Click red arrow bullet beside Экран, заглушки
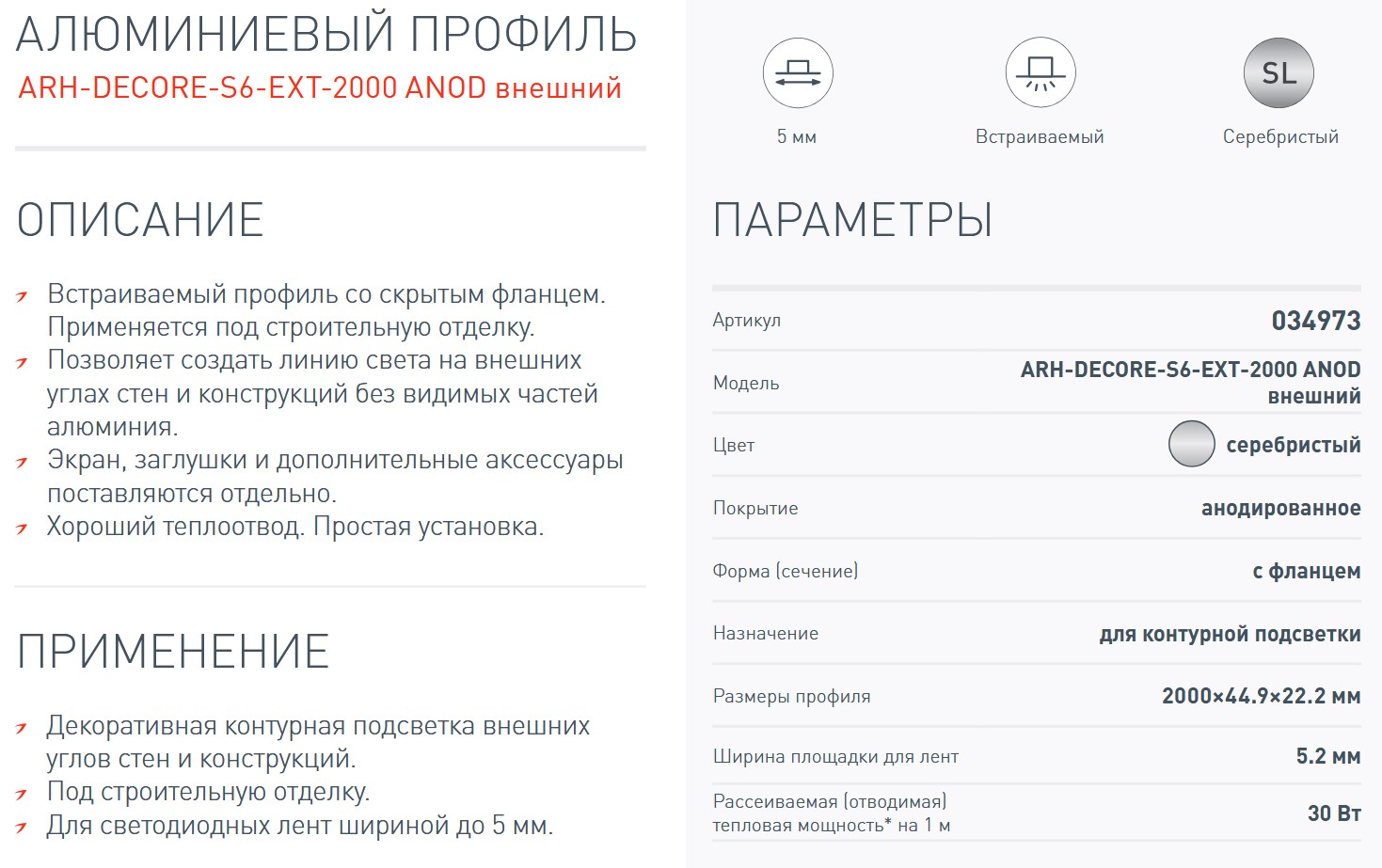The width and height of the screenshot is (1382, 868). click(22, 463)
